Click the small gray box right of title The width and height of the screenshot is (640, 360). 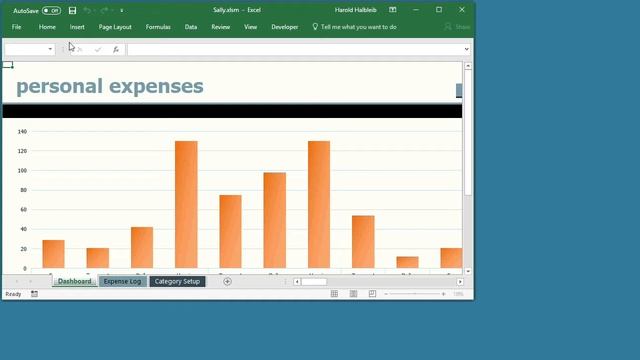pyautogui.click(x=459, y=91)
